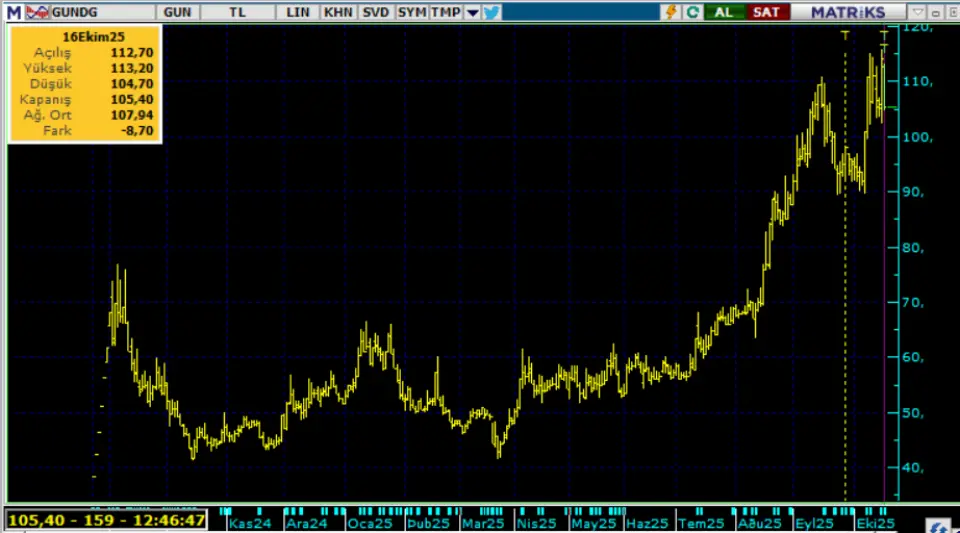Open the Twitter bird icon
This screenshot has width=960, height=533.
[491, 12]
